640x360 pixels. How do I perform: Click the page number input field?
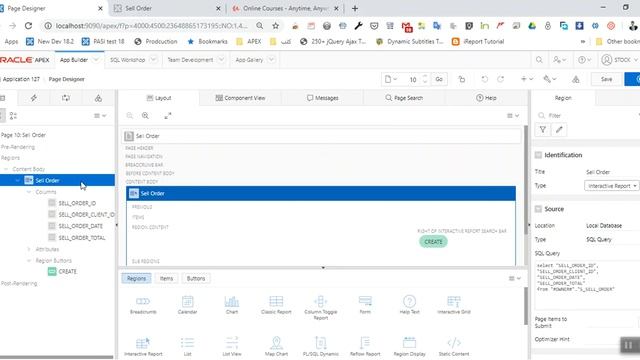point(414,79)
